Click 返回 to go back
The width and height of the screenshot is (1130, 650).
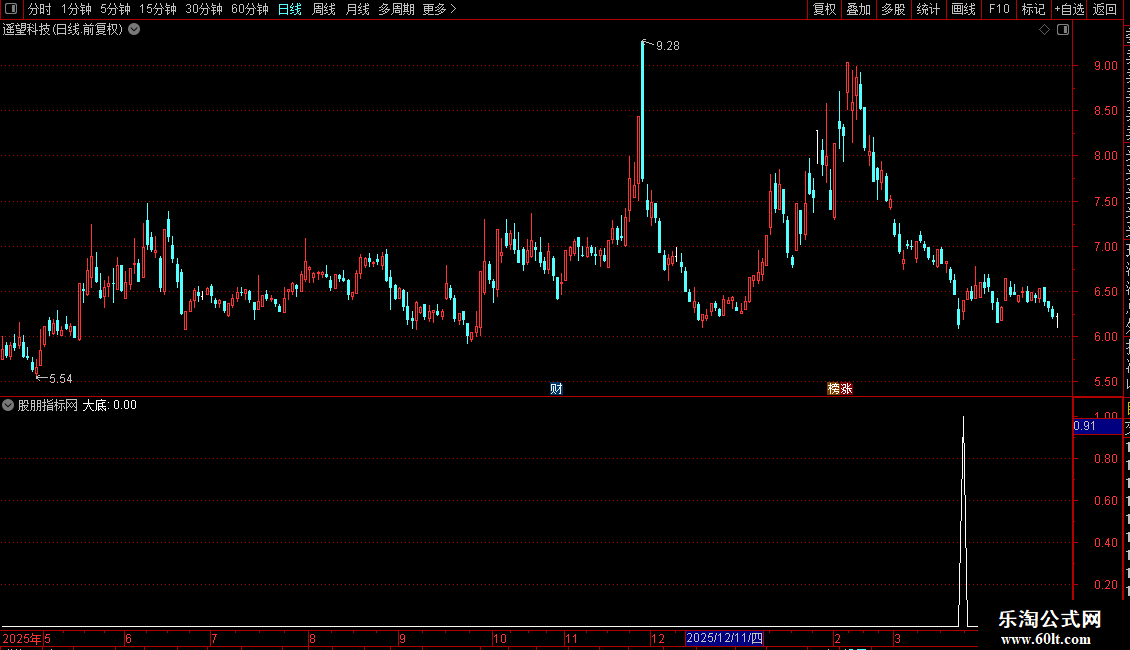[x=1105, y=9]
